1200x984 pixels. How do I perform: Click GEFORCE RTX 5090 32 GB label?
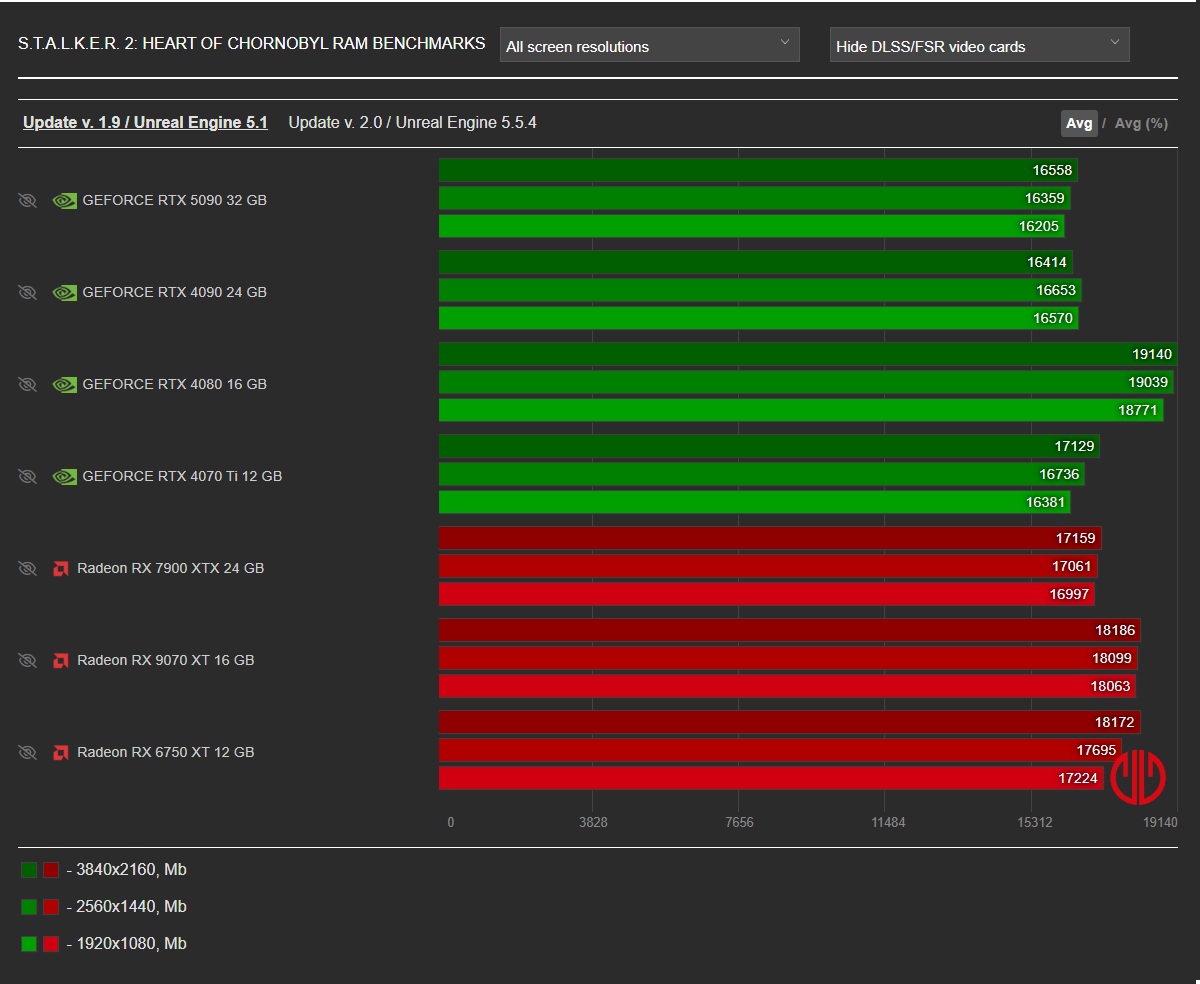[x=174, y=200]
